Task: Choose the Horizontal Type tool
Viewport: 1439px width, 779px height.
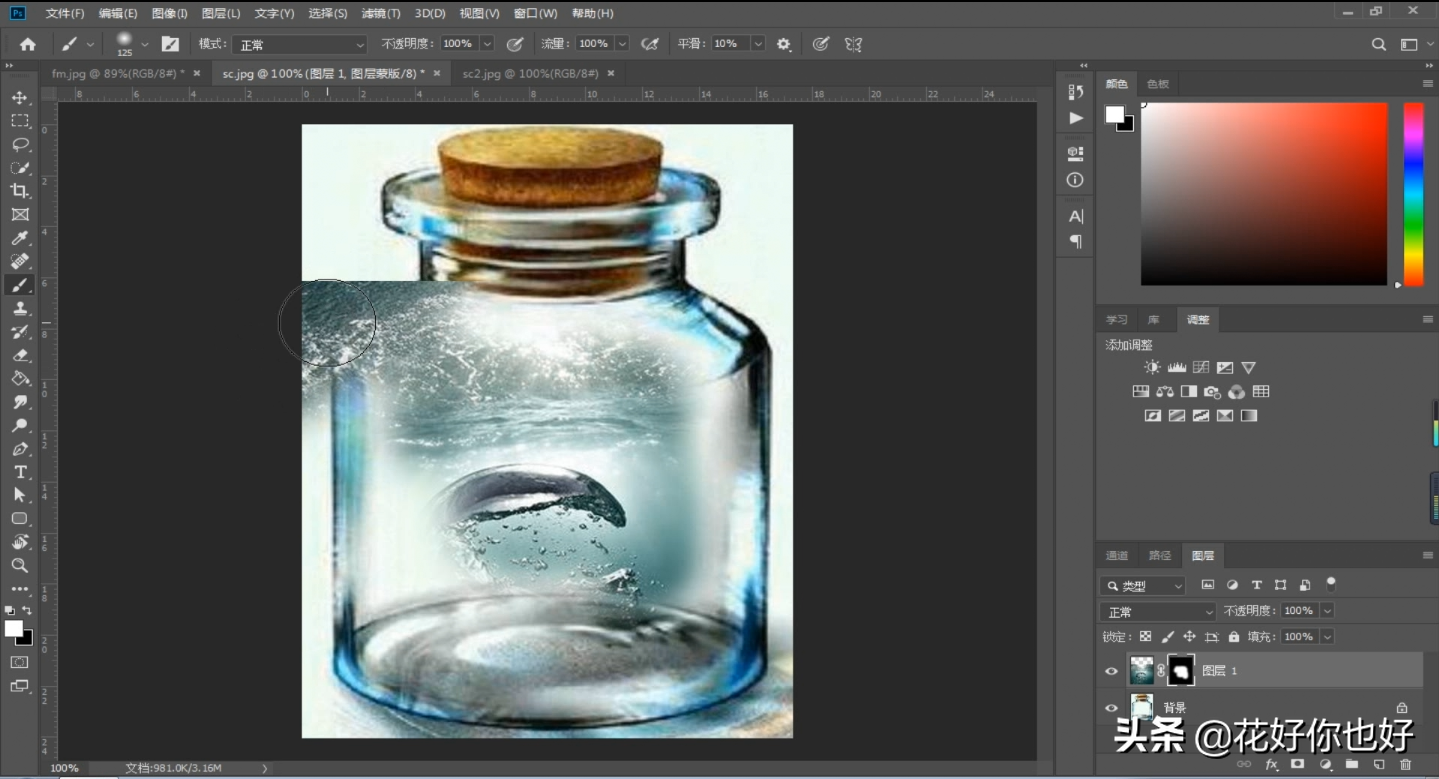Action: coord(20,472)
